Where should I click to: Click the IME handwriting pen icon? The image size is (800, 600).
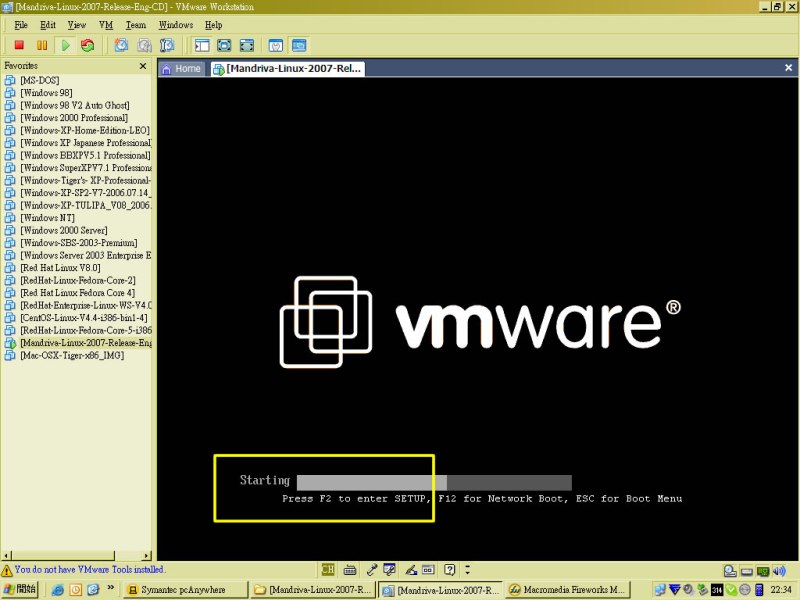tap(411, 570)
